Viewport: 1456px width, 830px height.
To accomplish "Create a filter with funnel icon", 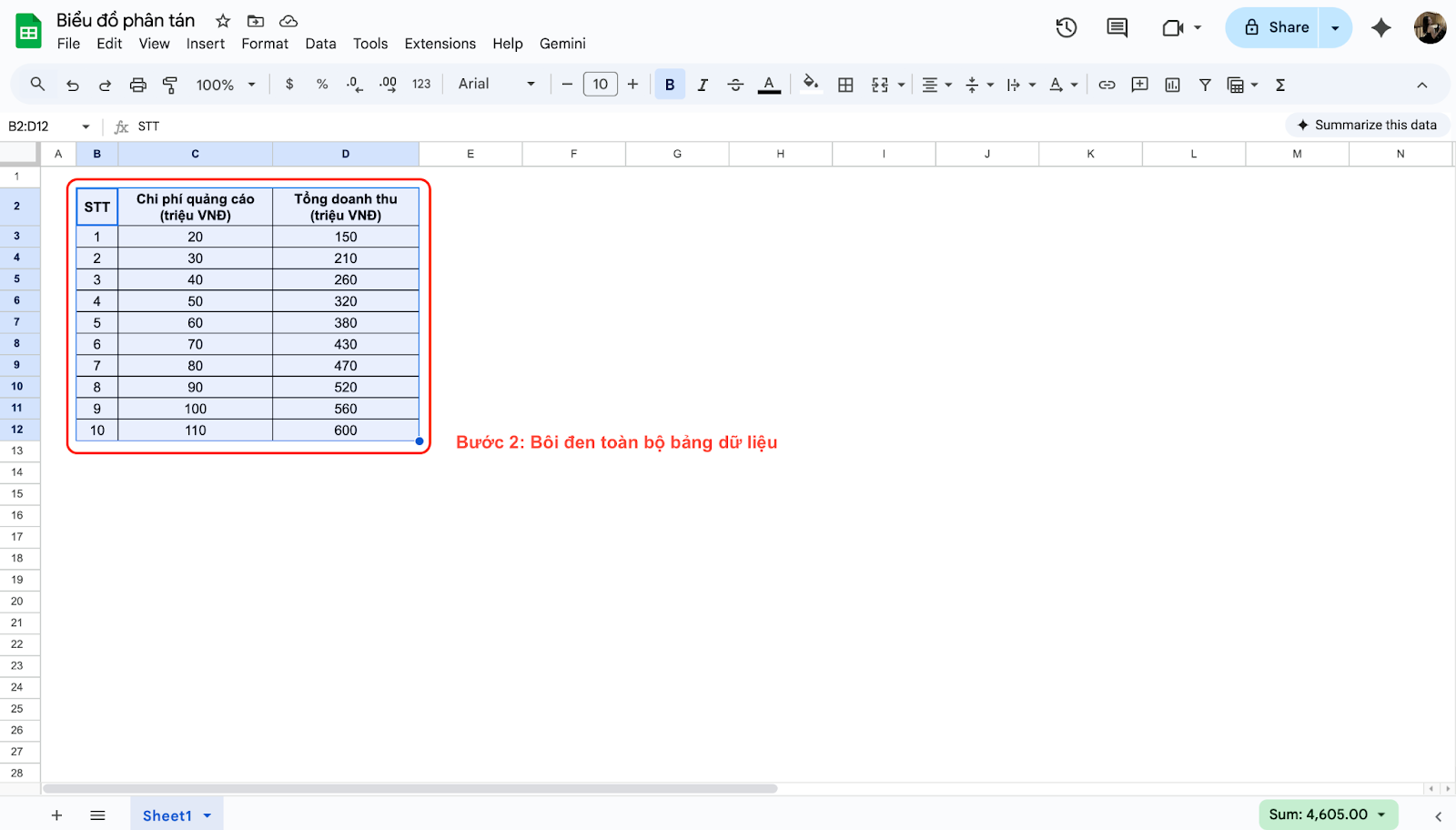I will click(x=1205, y=85).
